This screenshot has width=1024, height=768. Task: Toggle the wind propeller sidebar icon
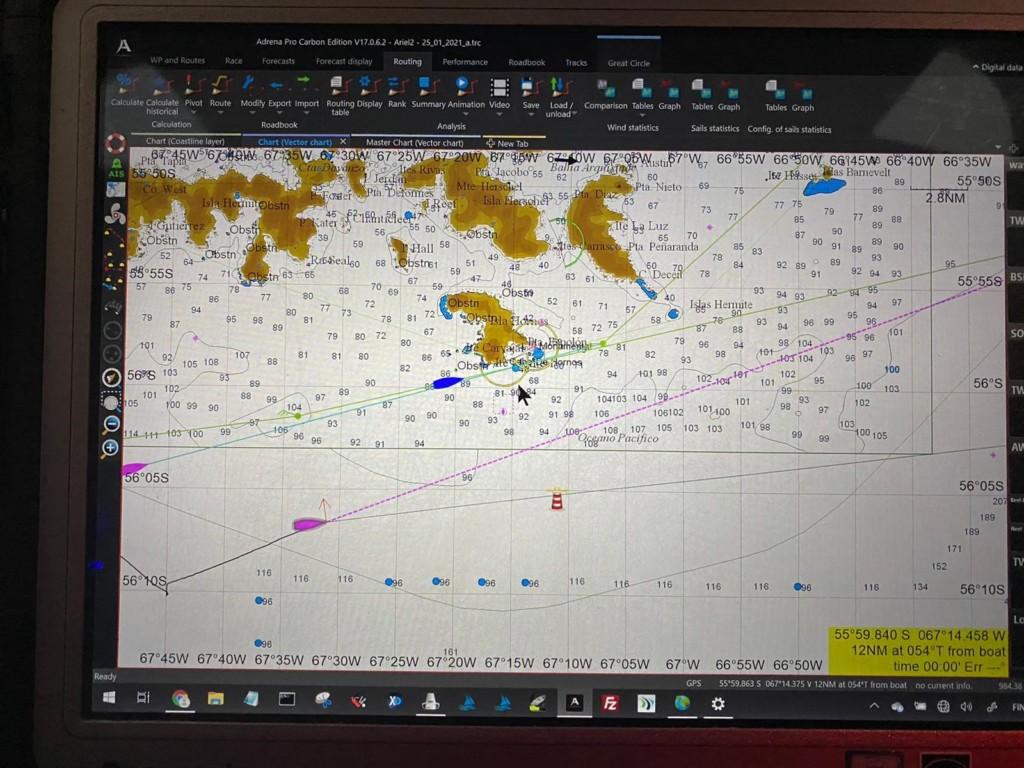[115, 214]
